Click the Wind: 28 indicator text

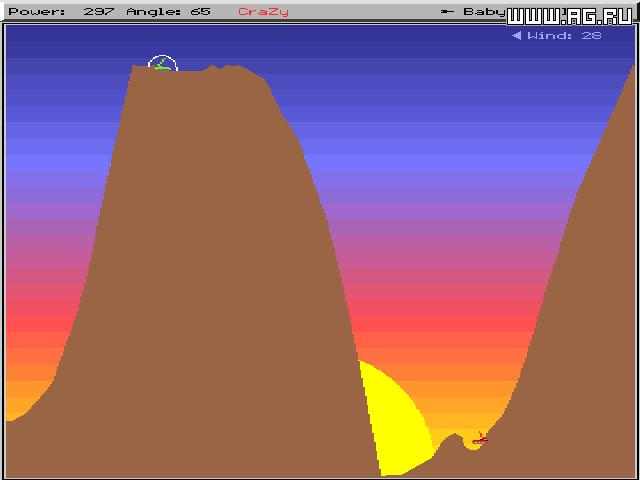click(564, 36)
